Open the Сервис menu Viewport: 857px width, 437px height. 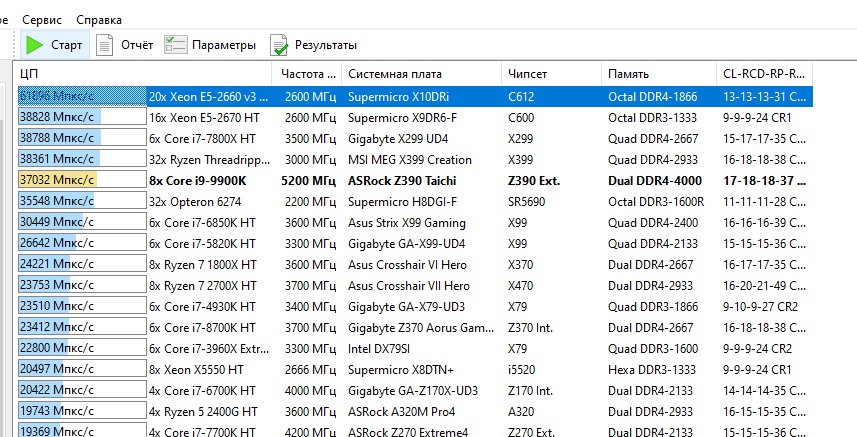(x=42, y=19)
